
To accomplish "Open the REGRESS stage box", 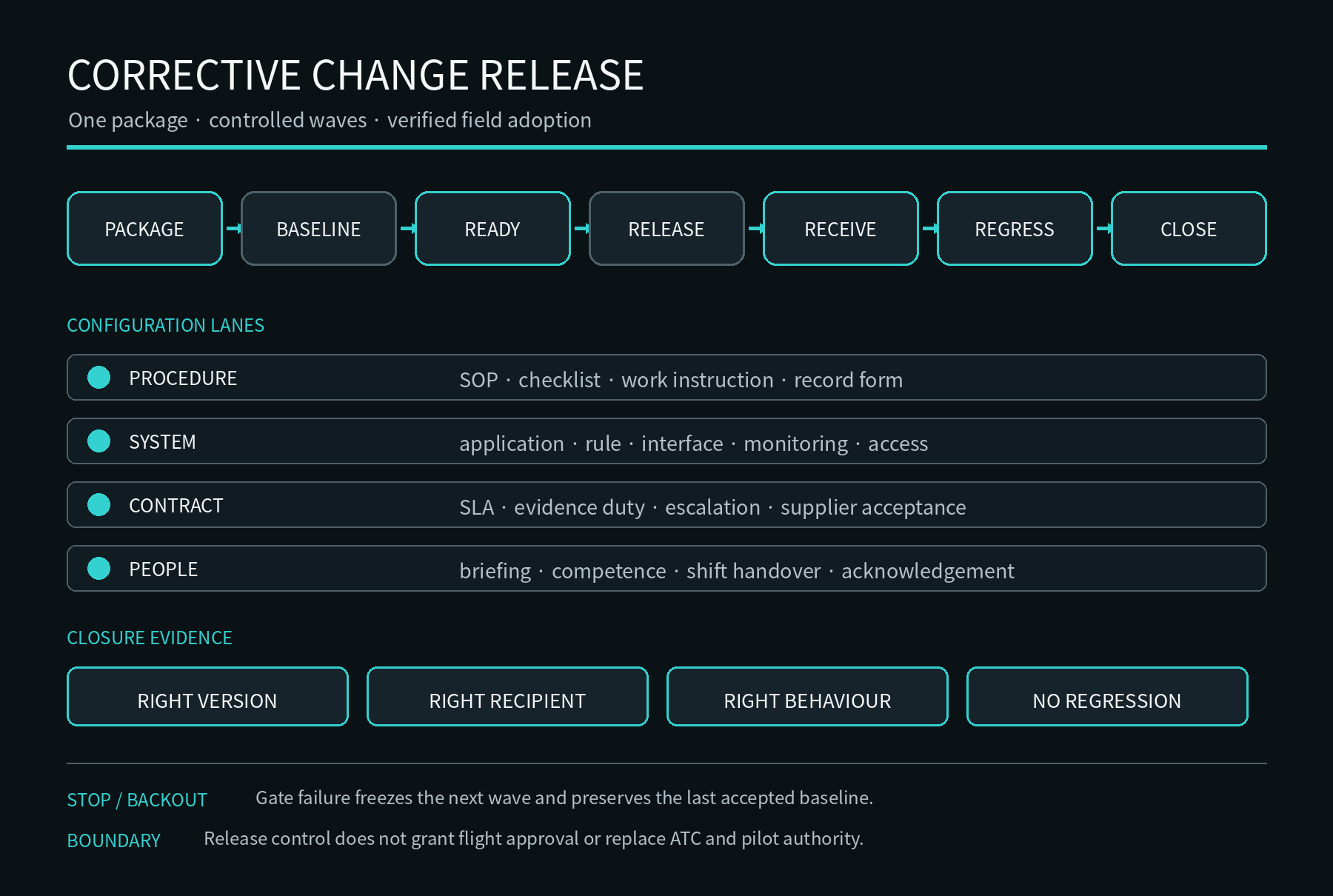I will (1015, 229).
